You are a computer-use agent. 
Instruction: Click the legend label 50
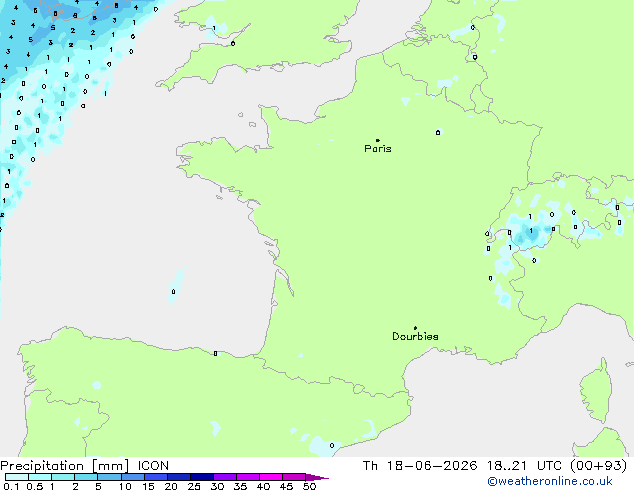(x=309, y=486)
